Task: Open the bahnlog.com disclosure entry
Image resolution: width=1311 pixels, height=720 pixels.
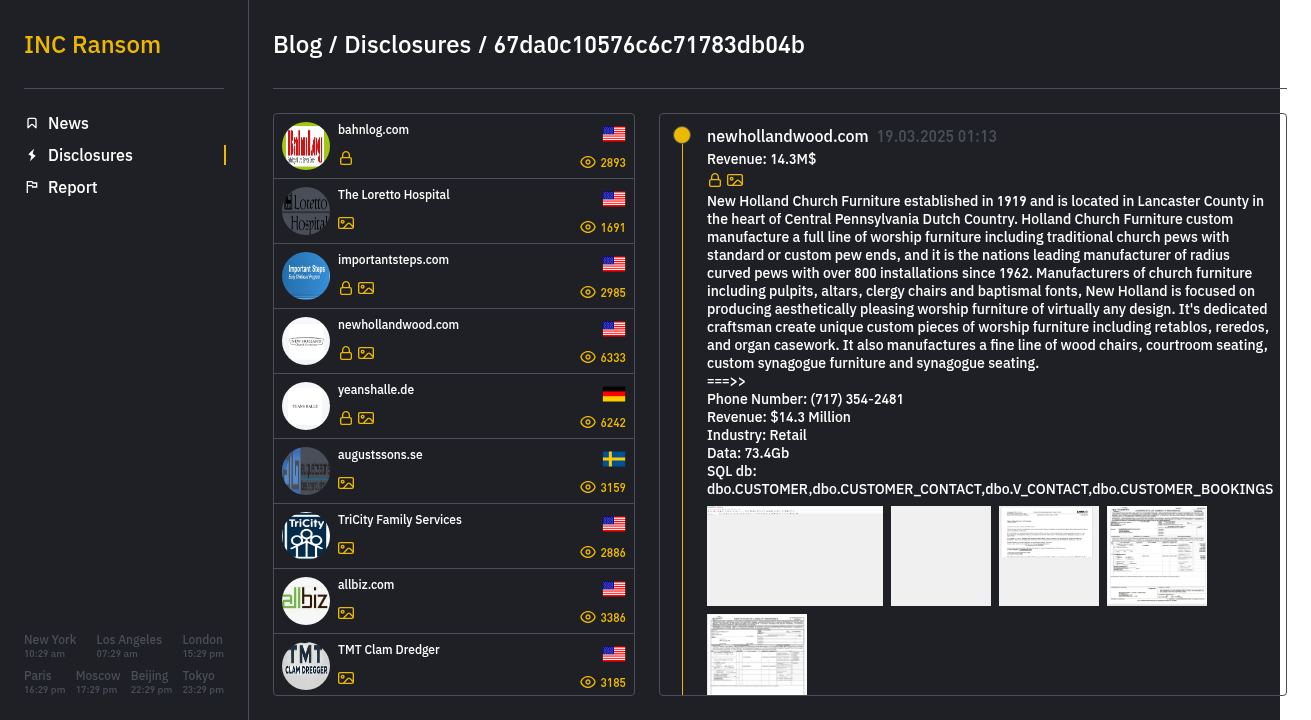Action: pos(454,146)
